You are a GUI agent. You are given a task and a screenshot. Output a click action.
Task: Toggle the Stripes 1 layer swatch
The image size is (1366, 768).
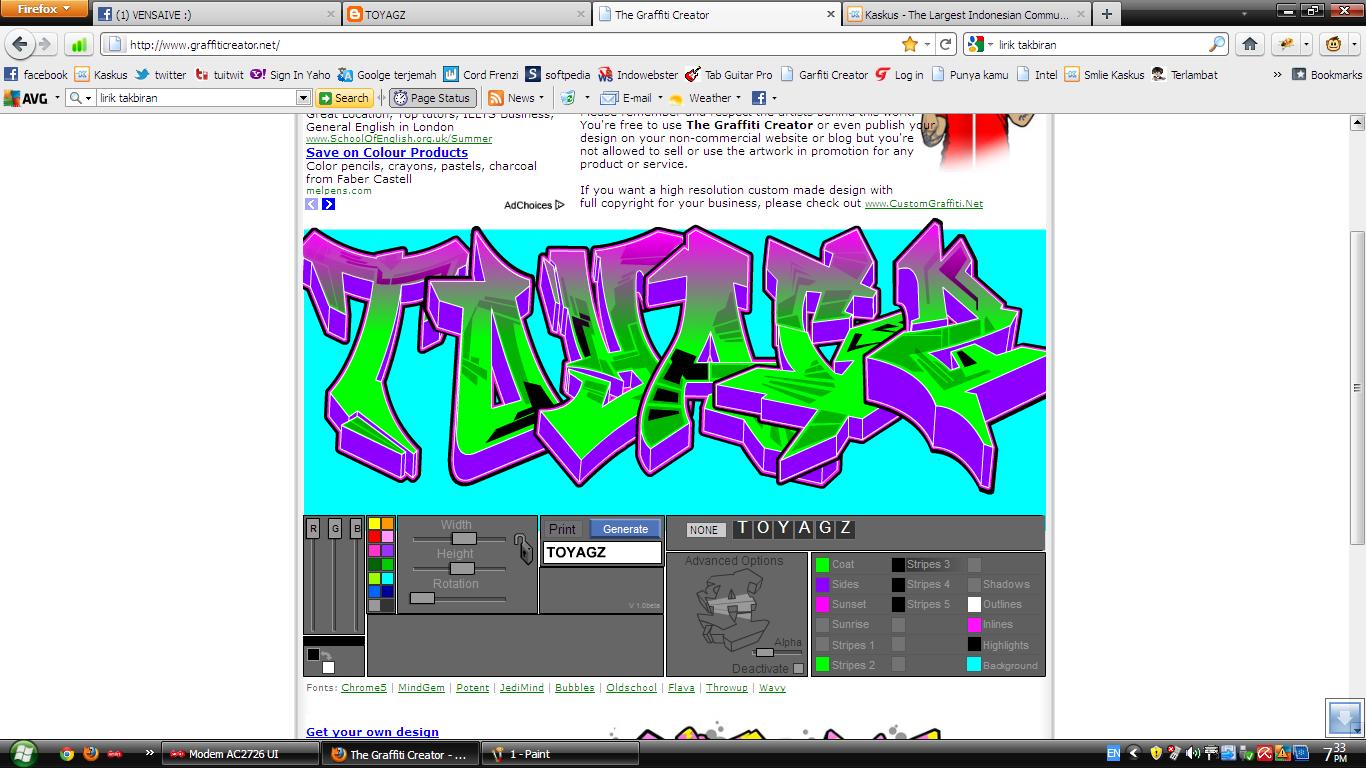click(x=822, y=645)
